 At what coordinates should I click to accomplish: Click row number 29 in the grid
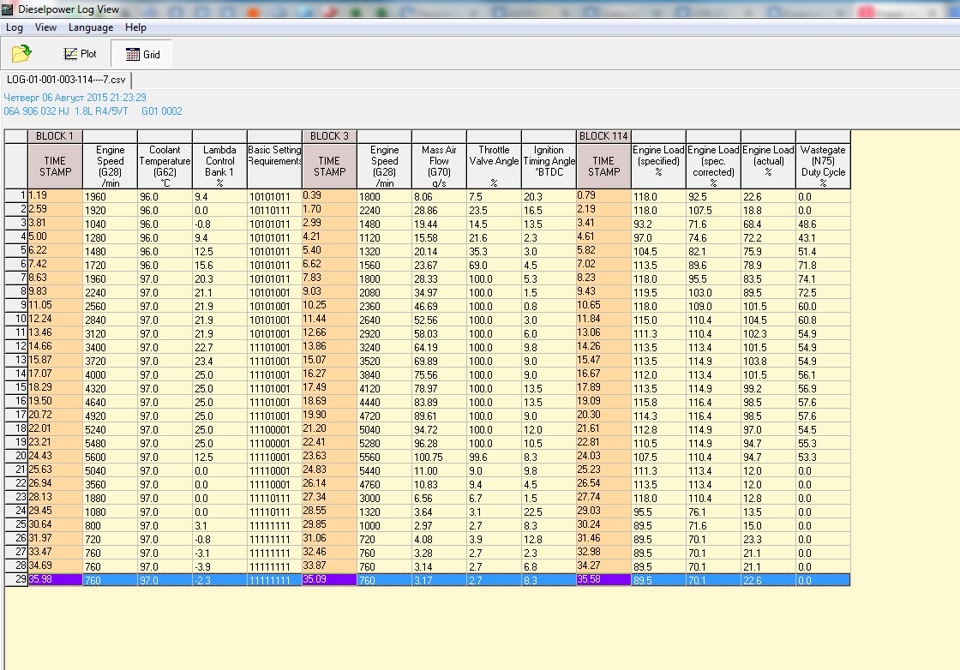coord(15,579)
